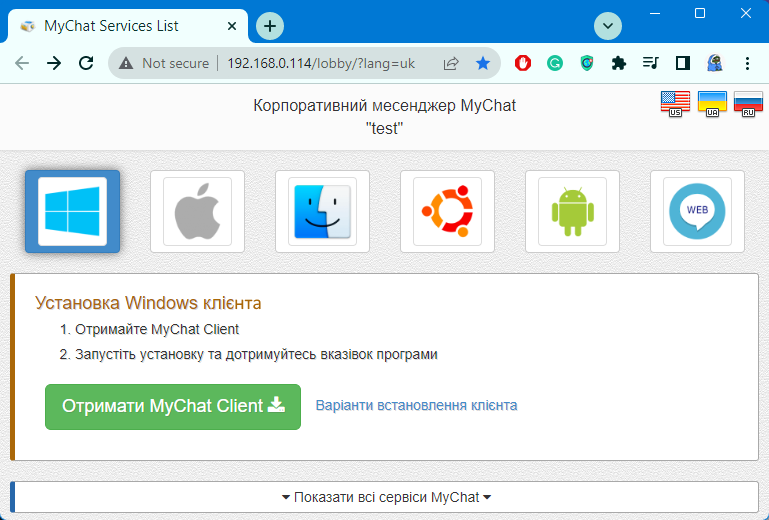This screenshot has width=769, height=520.
Task: Pick the Ubuntu Linux client icon
Action: coord(447,211)
